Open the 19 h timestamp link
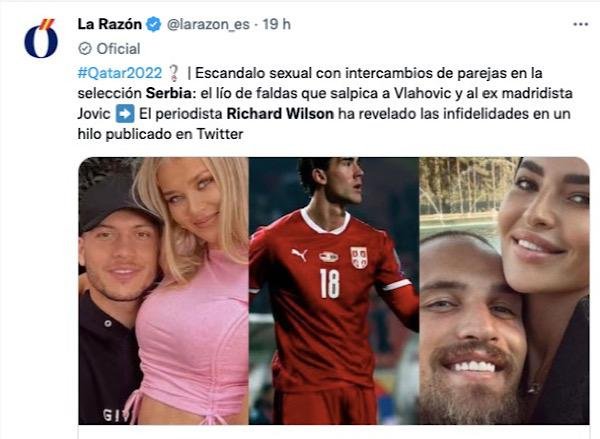 point(277,24)
